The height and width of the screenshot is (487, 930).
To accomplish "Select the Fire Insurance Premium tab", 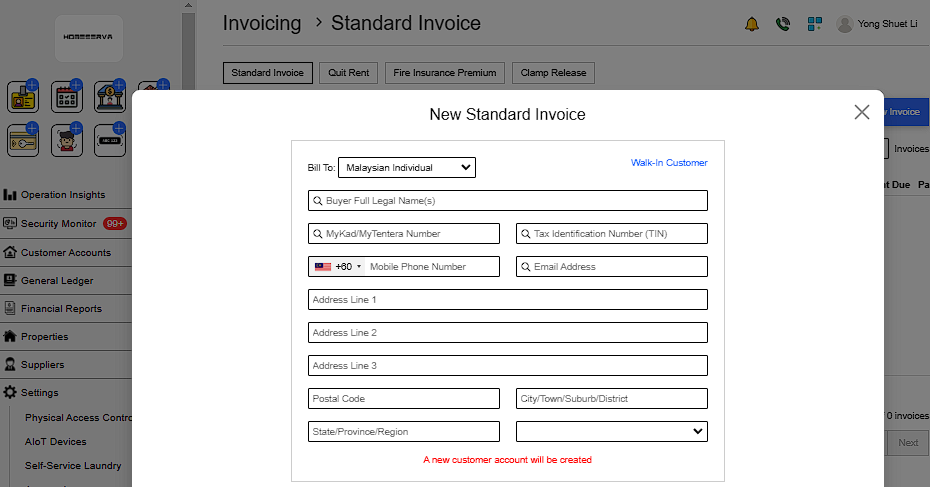I will tap(445, 73).
